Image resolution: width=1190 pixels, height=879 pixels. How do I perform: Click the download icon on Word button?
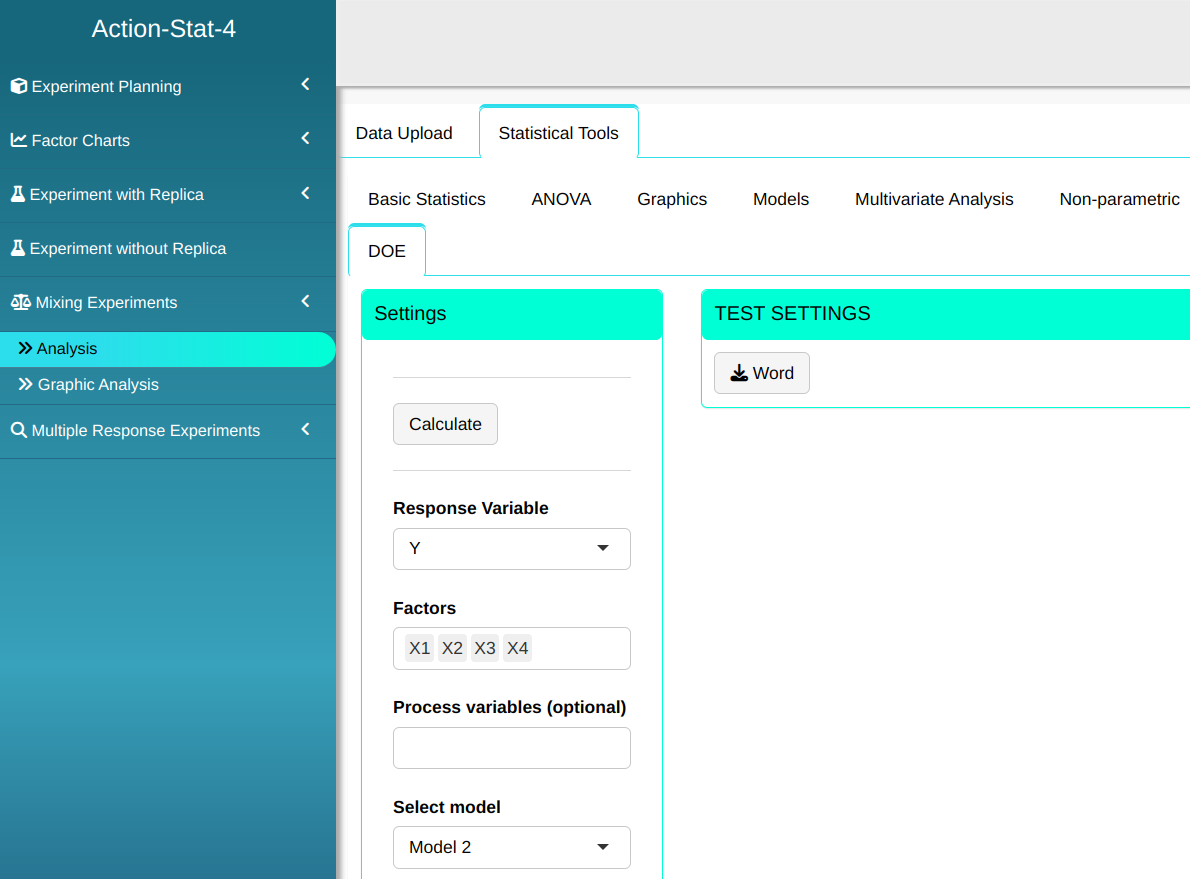(x=739, y=373)
